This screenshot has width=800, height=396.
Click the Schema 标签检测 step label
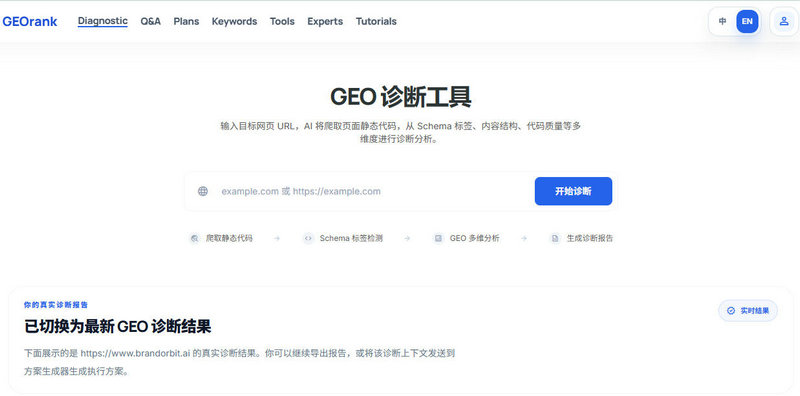[x=351, y=238]
